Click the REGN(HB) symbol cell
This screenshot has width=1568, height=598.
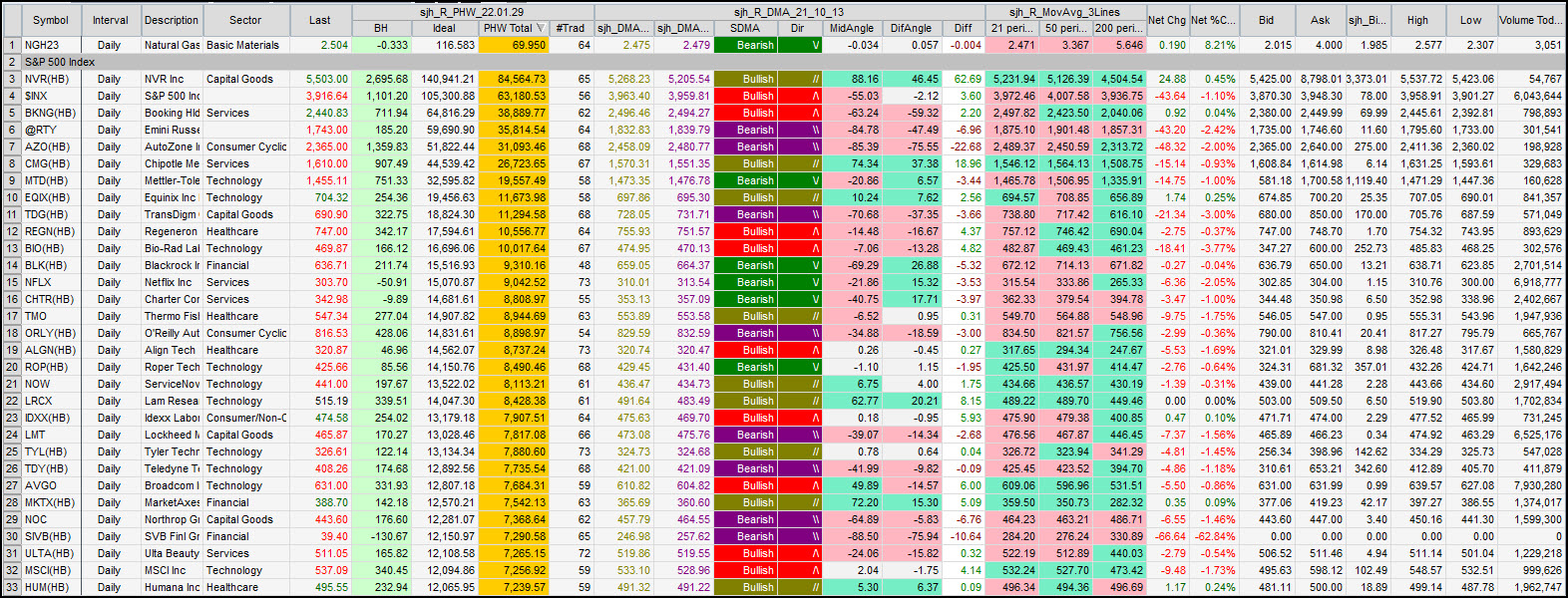point(51,231)
